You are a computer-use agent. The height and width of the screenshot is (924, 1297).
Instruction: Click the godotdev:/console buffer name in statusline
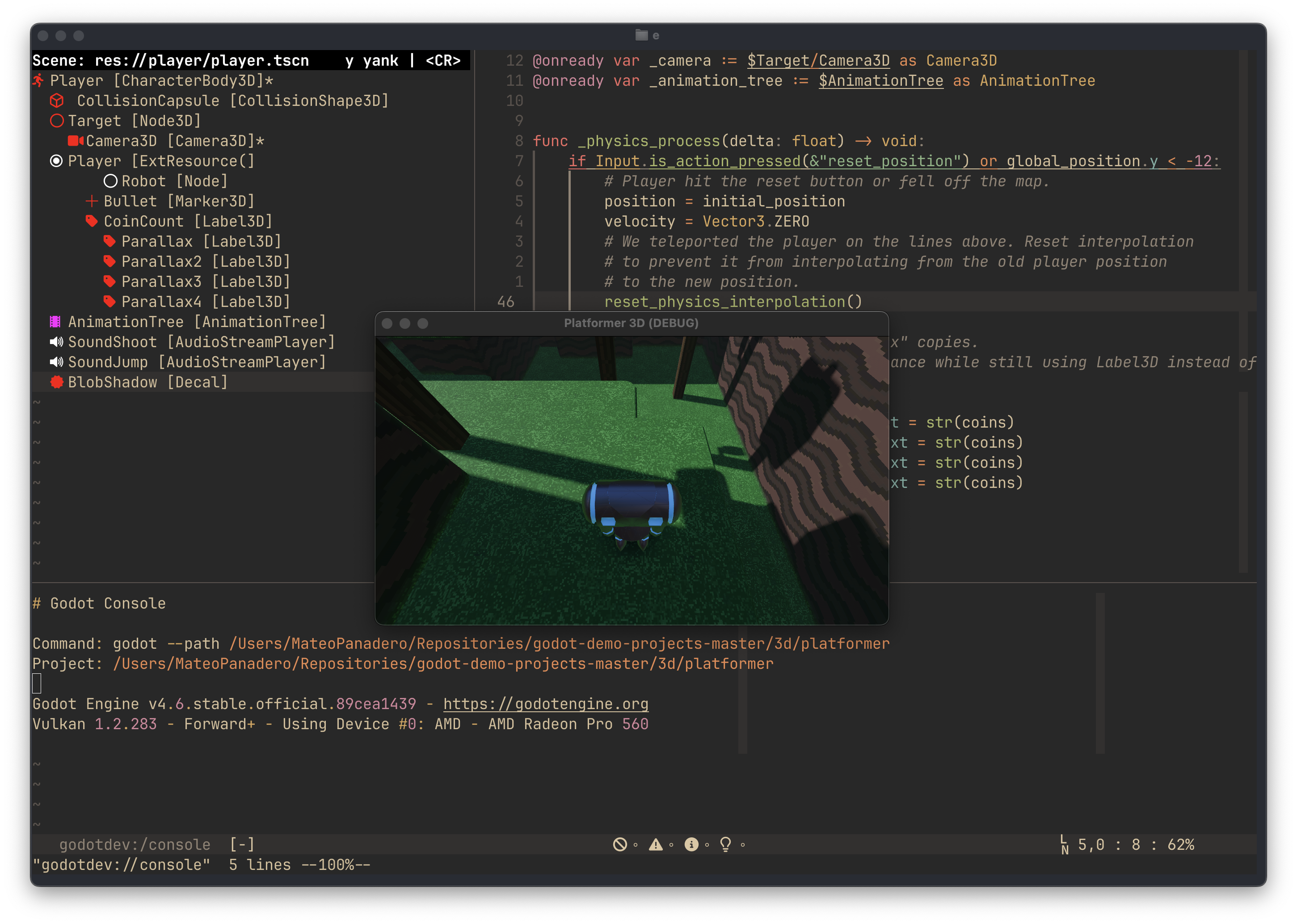[135, 845]
